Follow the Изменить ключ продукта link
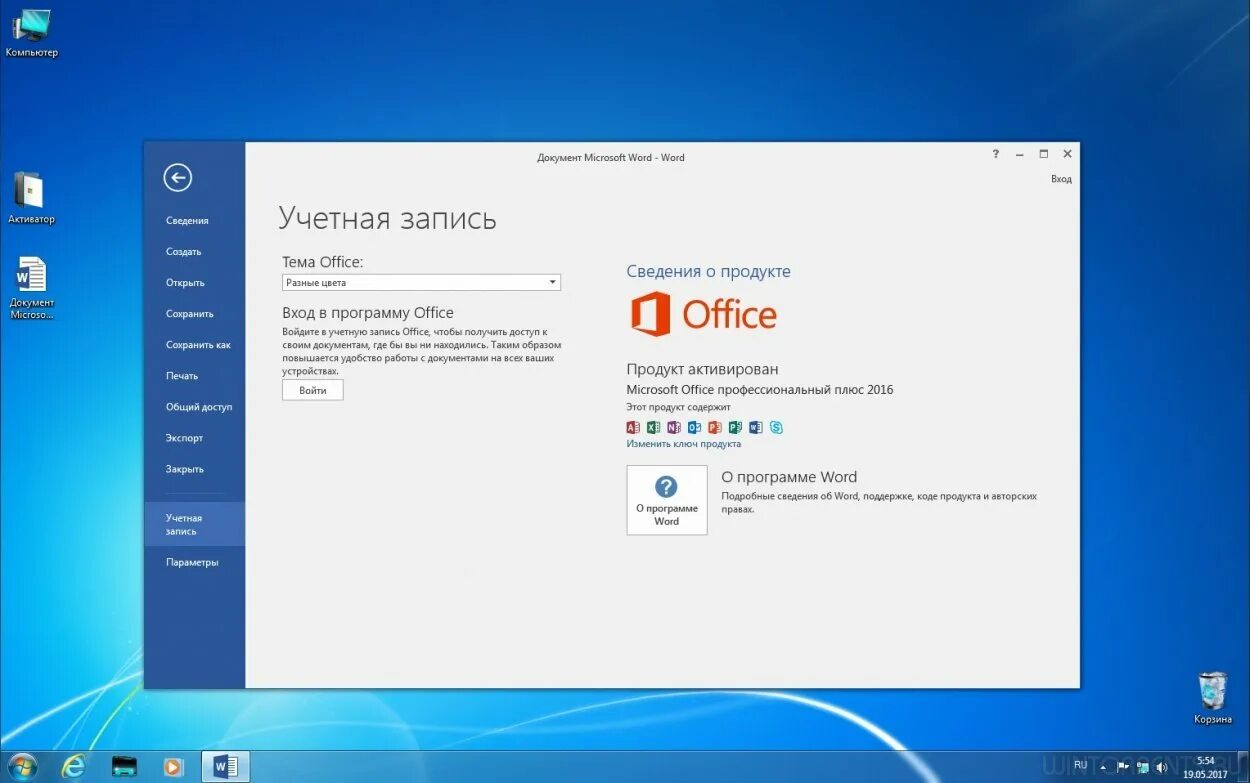This screenshot has width=1250, height=783. tap(684, 444)
